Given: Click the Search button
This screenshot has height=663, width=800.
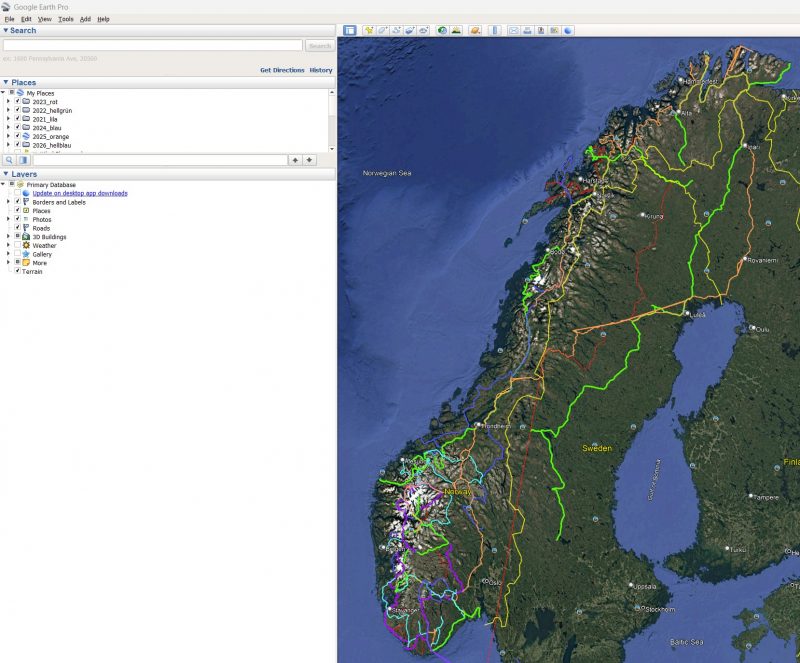Looking at the screenshot, I should 320,46.
